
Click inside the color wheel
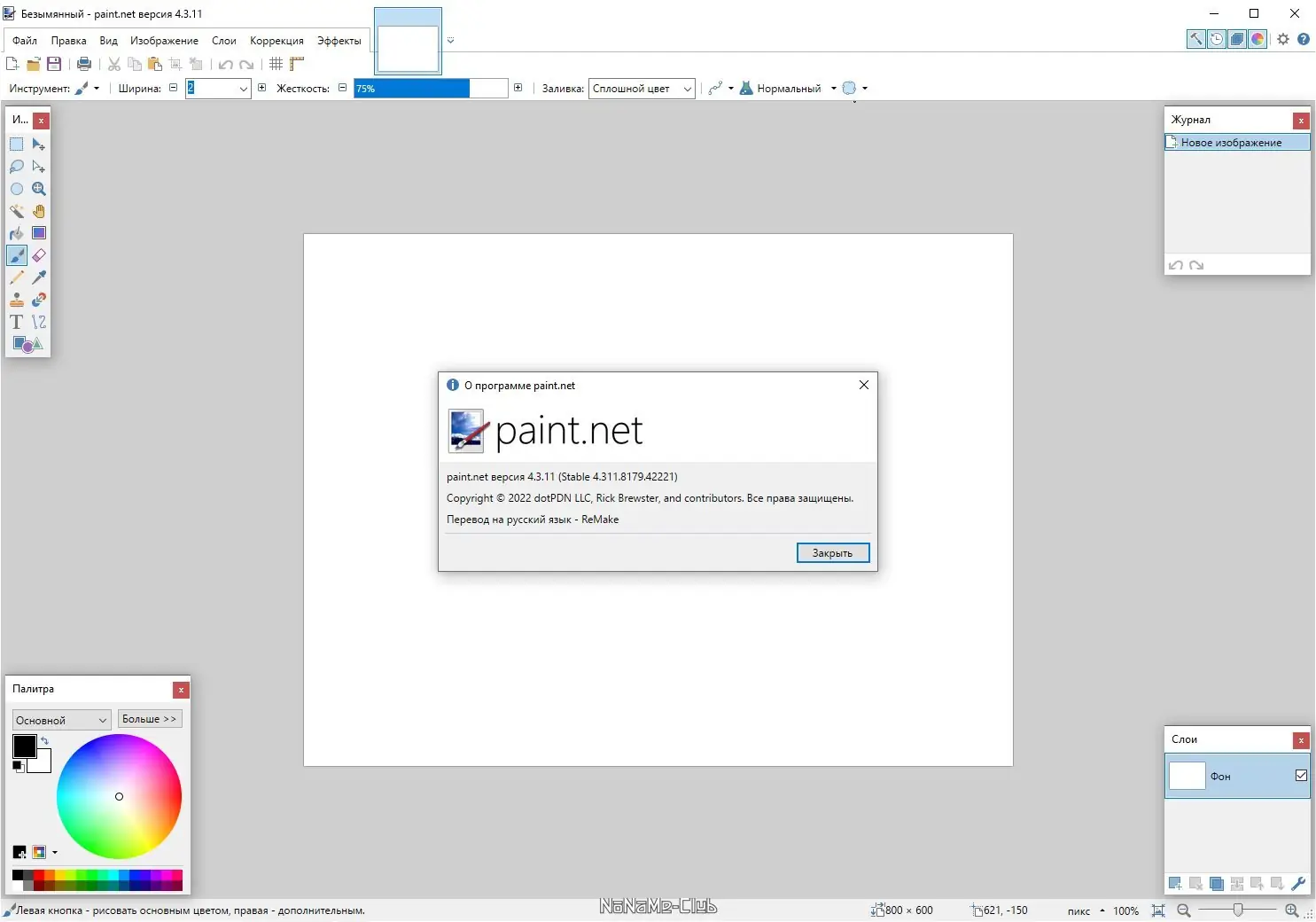(x=119, y=796)
